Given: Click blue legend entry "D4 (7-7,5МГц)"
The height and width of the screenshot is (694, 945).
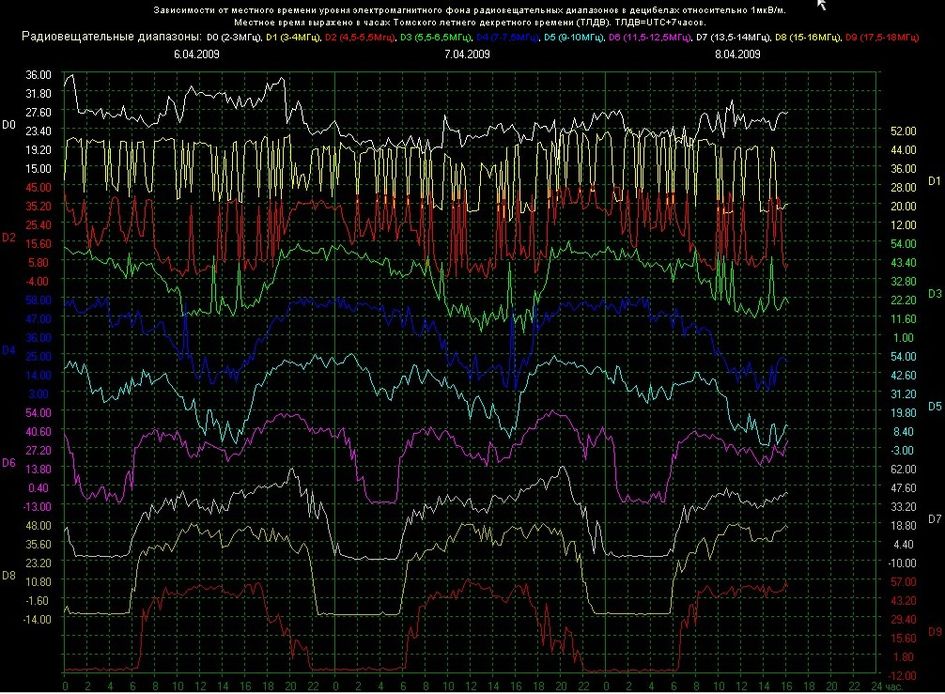Looking at the screenshot, I should tap(507, 37).
